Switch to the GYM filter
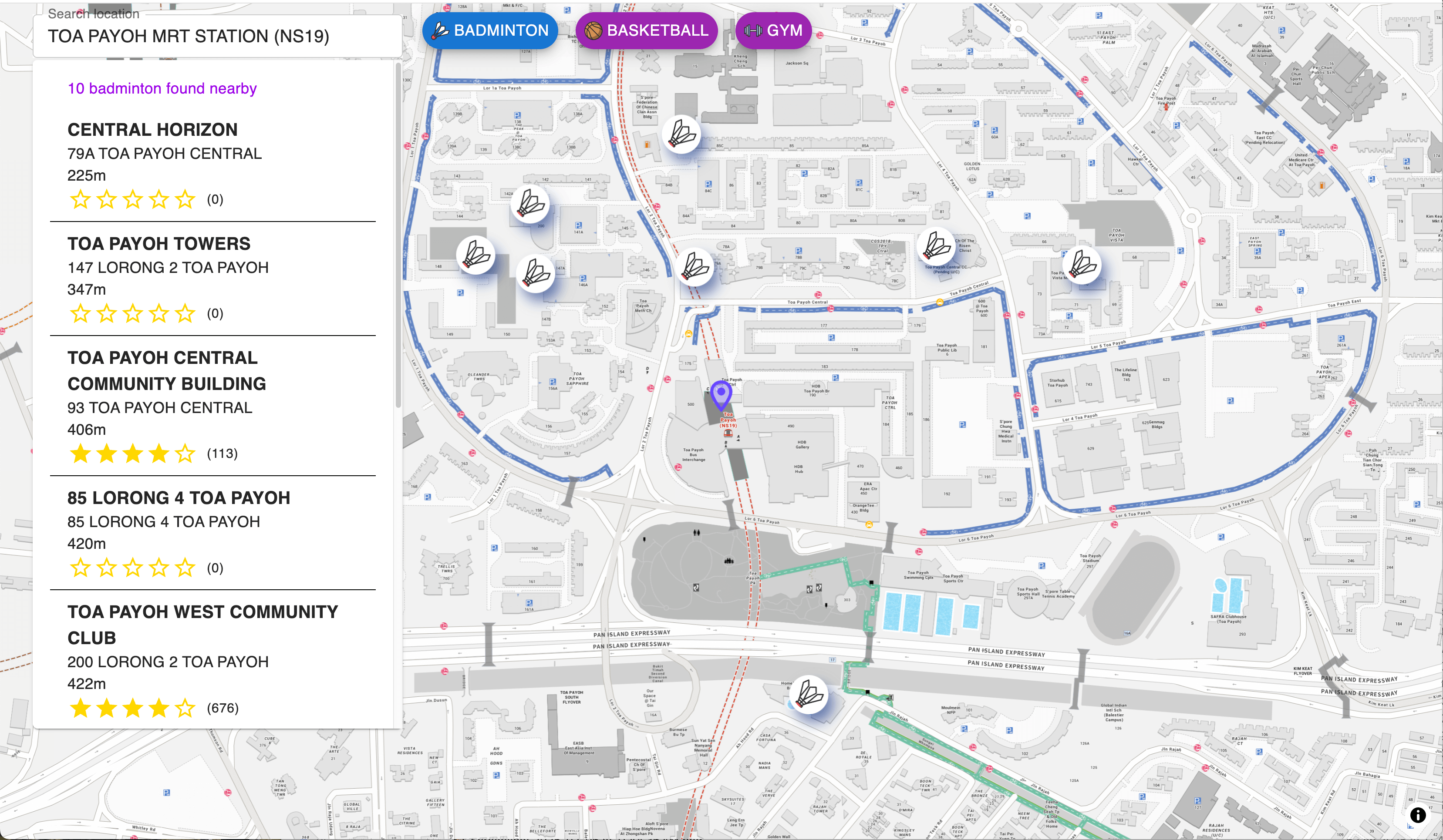 (773, 30)
